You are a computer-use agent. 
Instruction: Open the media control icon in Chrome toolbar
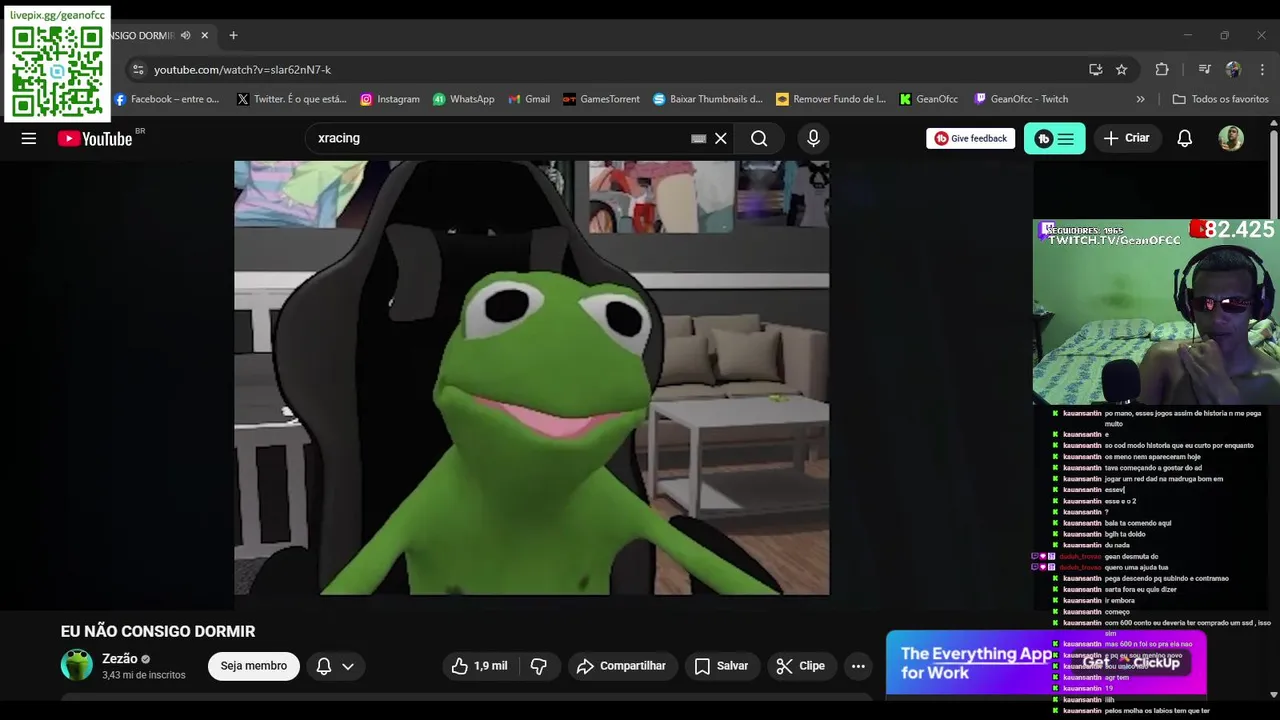coord(1204,70)
